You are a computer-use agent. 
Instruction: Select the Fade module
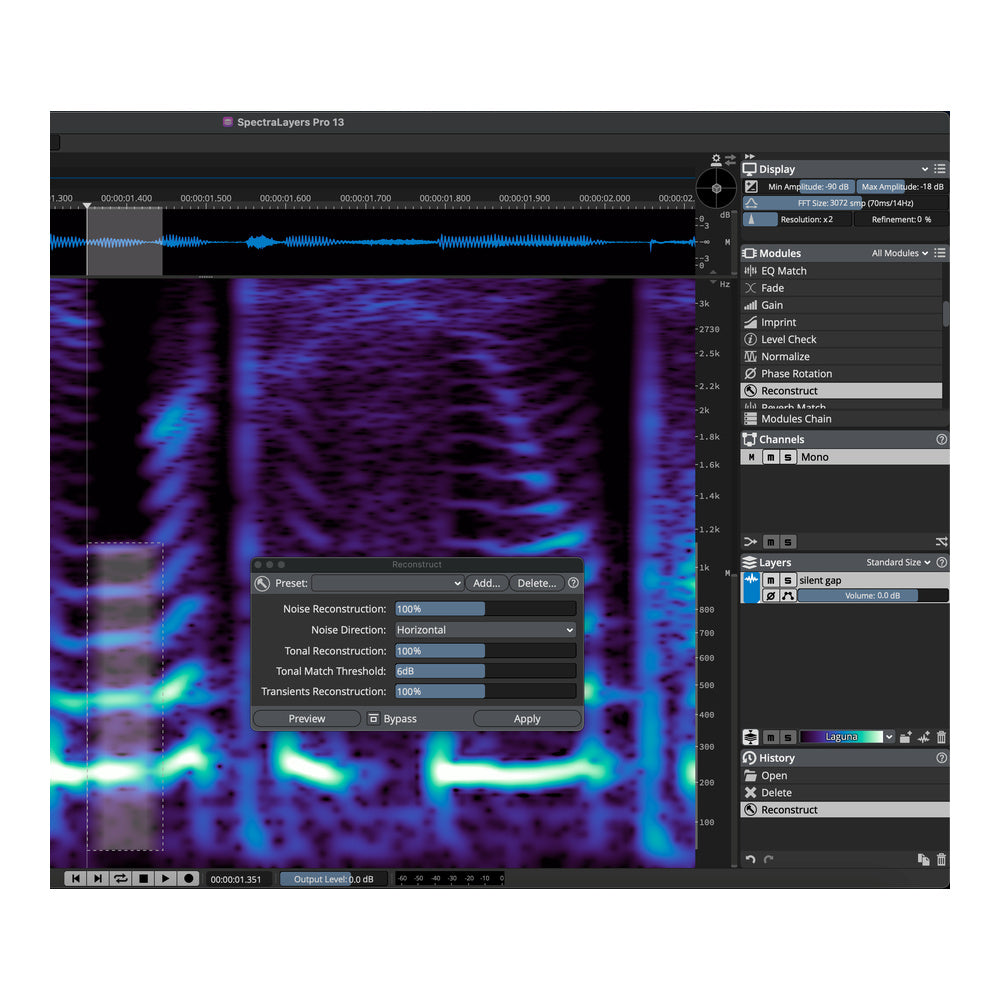(841, 288)
